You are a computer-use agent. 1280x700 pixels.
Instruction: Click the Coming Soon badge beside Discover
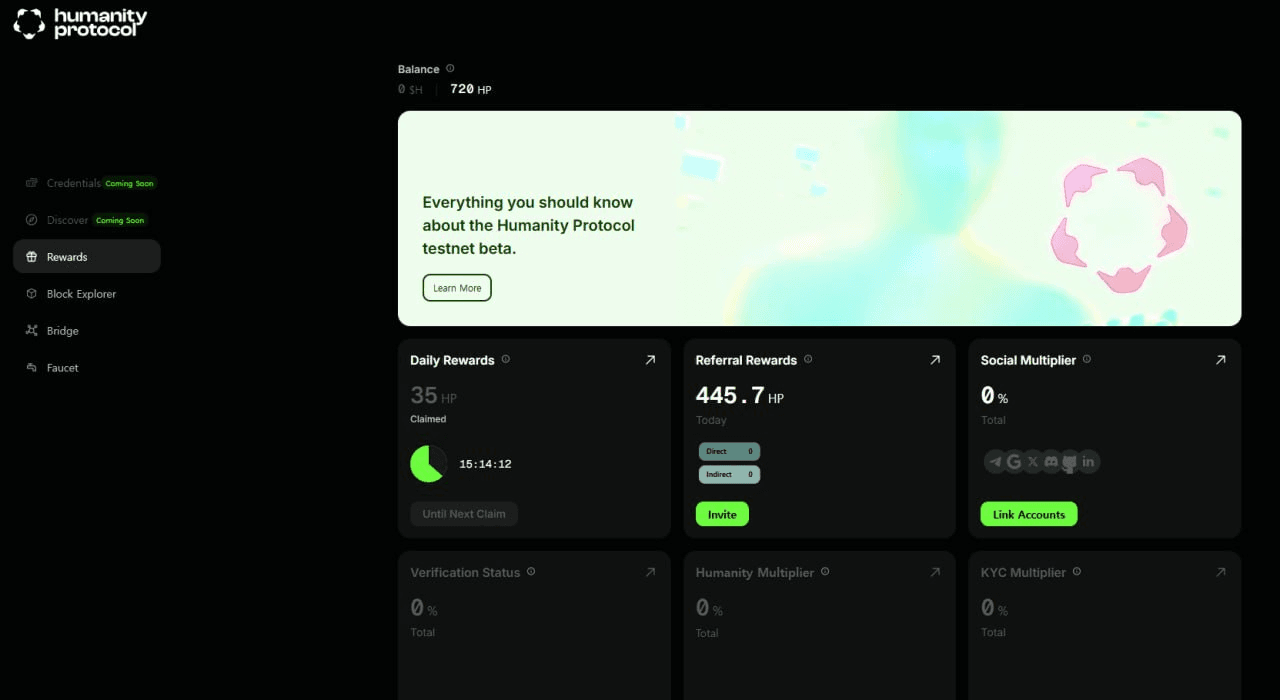coord(120,220)
